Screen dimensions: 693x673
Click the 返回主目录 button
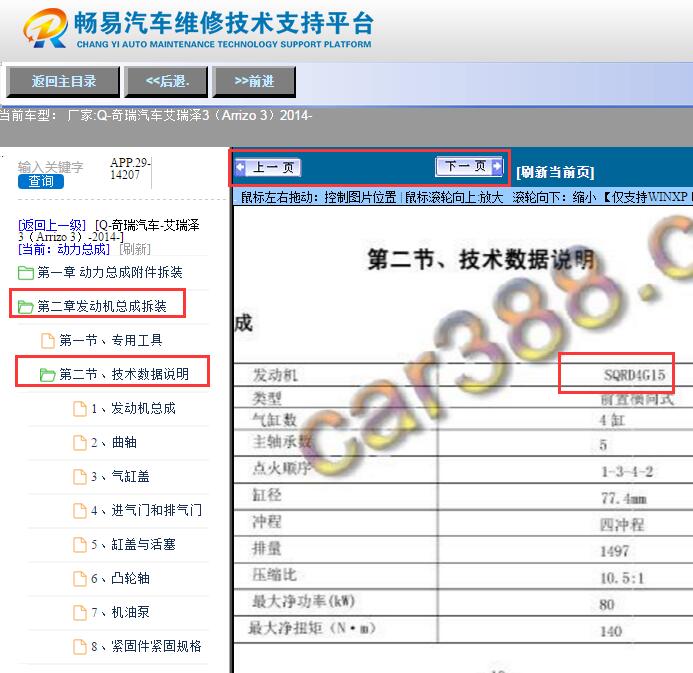point(63,81)
